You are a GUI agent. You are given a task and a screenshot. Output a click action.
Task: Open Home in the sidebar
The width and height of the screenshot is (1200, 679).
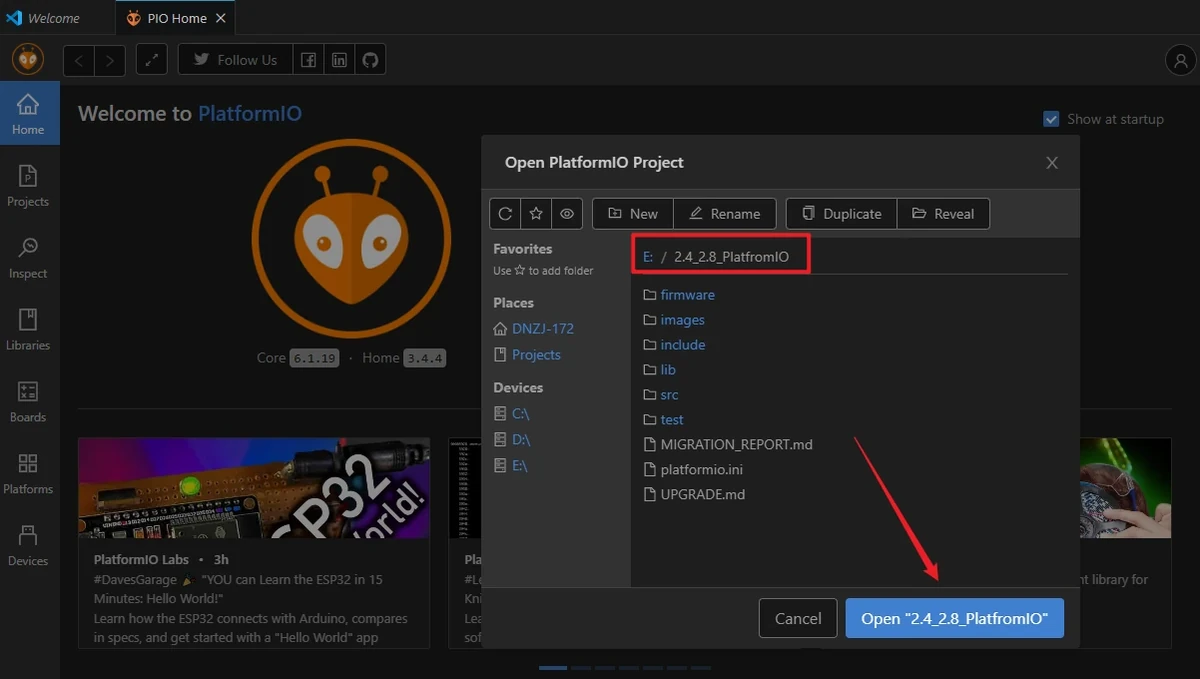28,114
